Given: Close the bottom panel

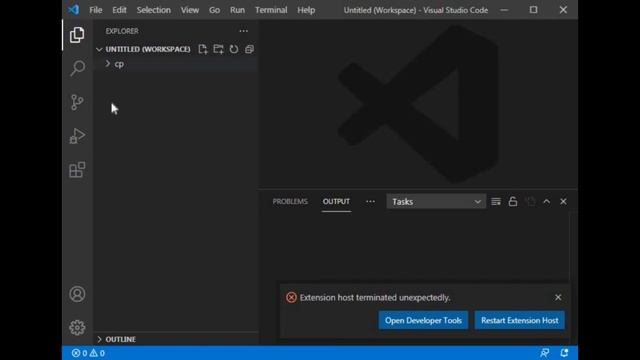Looking at the screenshot, I should tap(563, 202).
